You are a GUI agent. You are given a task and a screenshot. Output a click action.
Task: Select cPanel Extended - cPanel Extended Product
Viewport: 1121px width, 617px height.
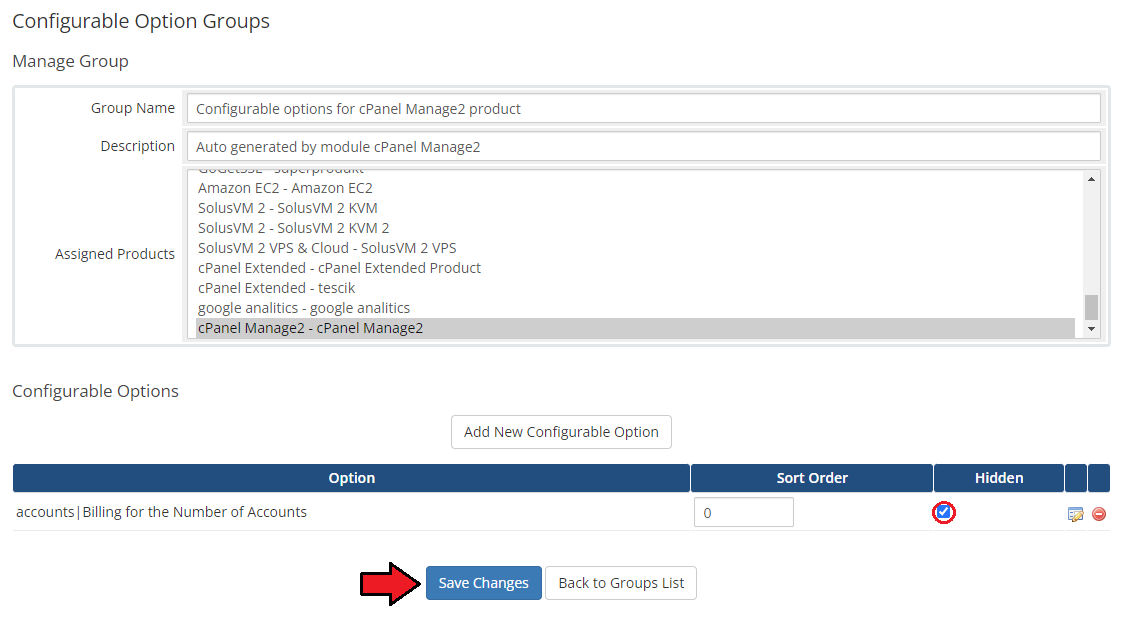click(x=635, y=268)
